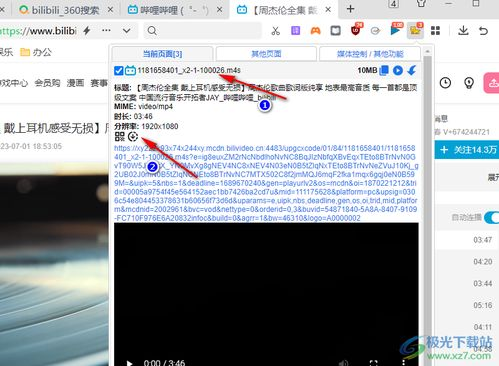Image resolution: width=499 pixels, height=366 pixels.
Task: Expand the address bar dropdown chevron
Action: (x=126, y=31)
